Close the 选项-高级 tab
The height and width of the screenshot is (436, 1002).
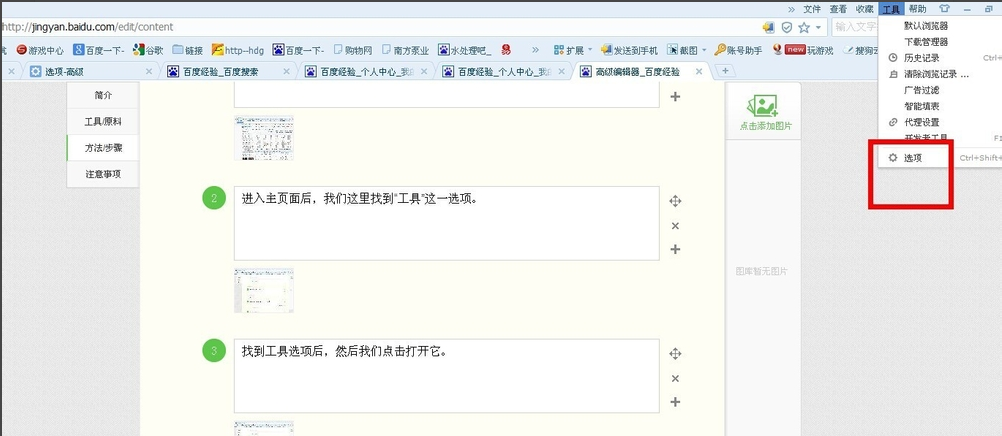(148, 72)
